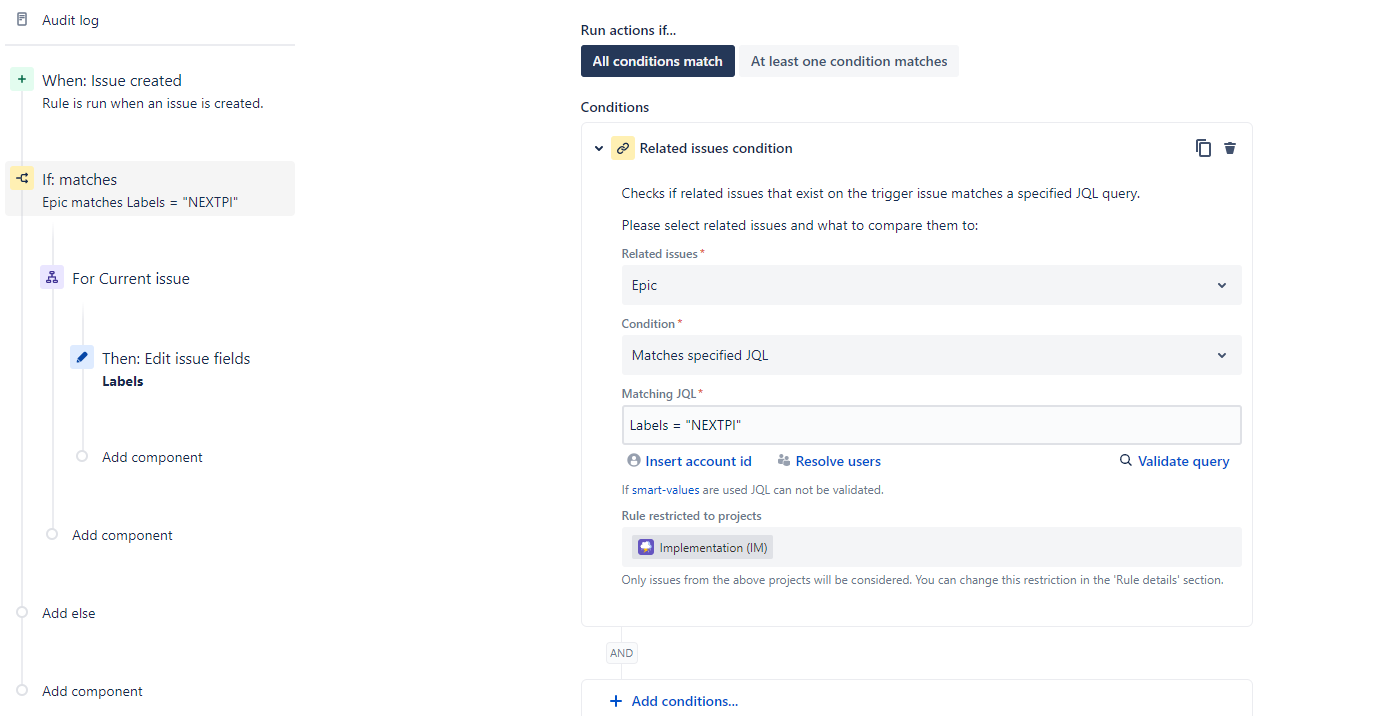Delete the Related issues condition
The width and height of the screenshot is (1376, 716).
[x=1230, y=147]
